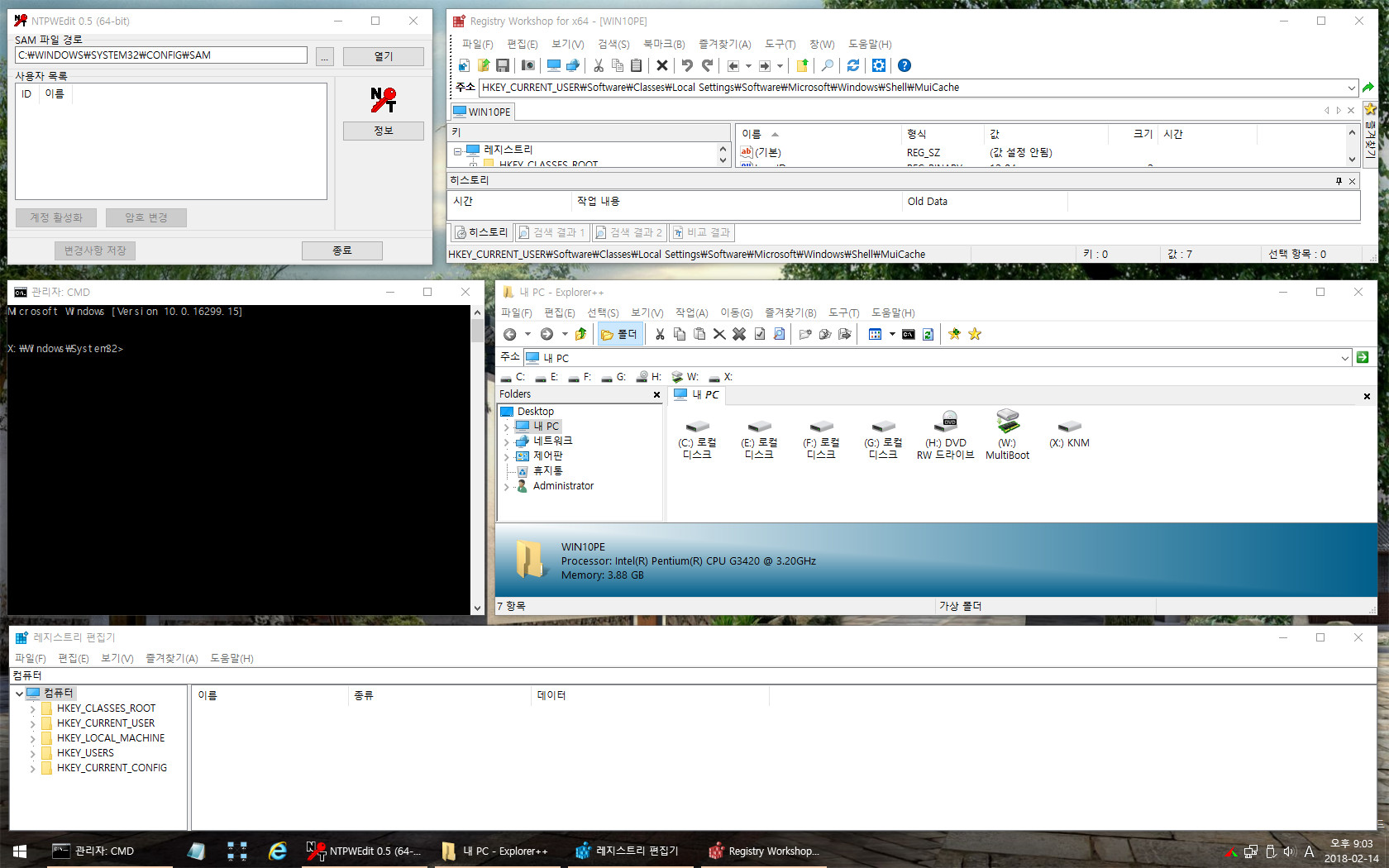This screenshot has height=868, width=1389.
Task: Open settings gear icon in Registry Workshop
Action: point(879,65)
